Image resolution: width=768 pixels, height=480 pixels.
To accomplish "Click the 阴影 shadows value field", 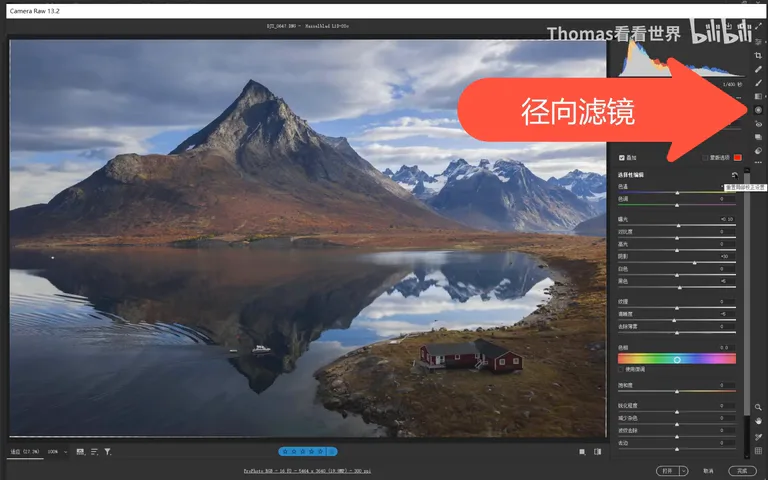I will 726,257.
